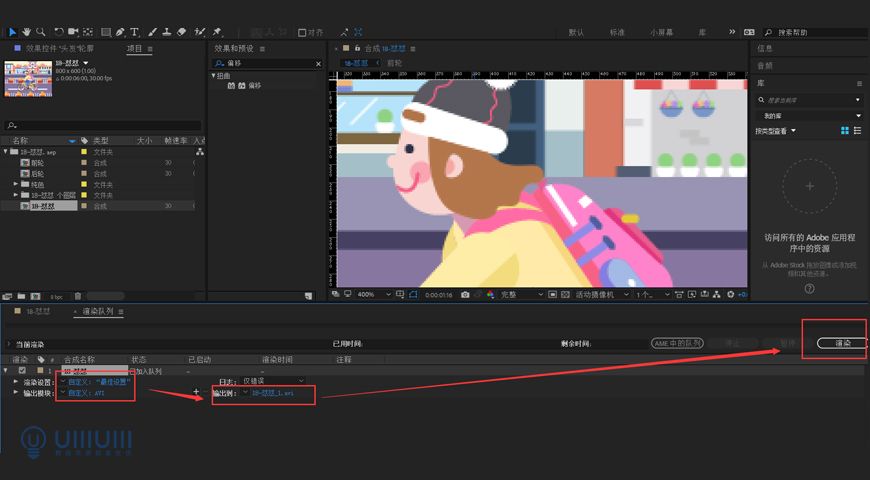Select the Selection arrow tool

click(13, 32)
